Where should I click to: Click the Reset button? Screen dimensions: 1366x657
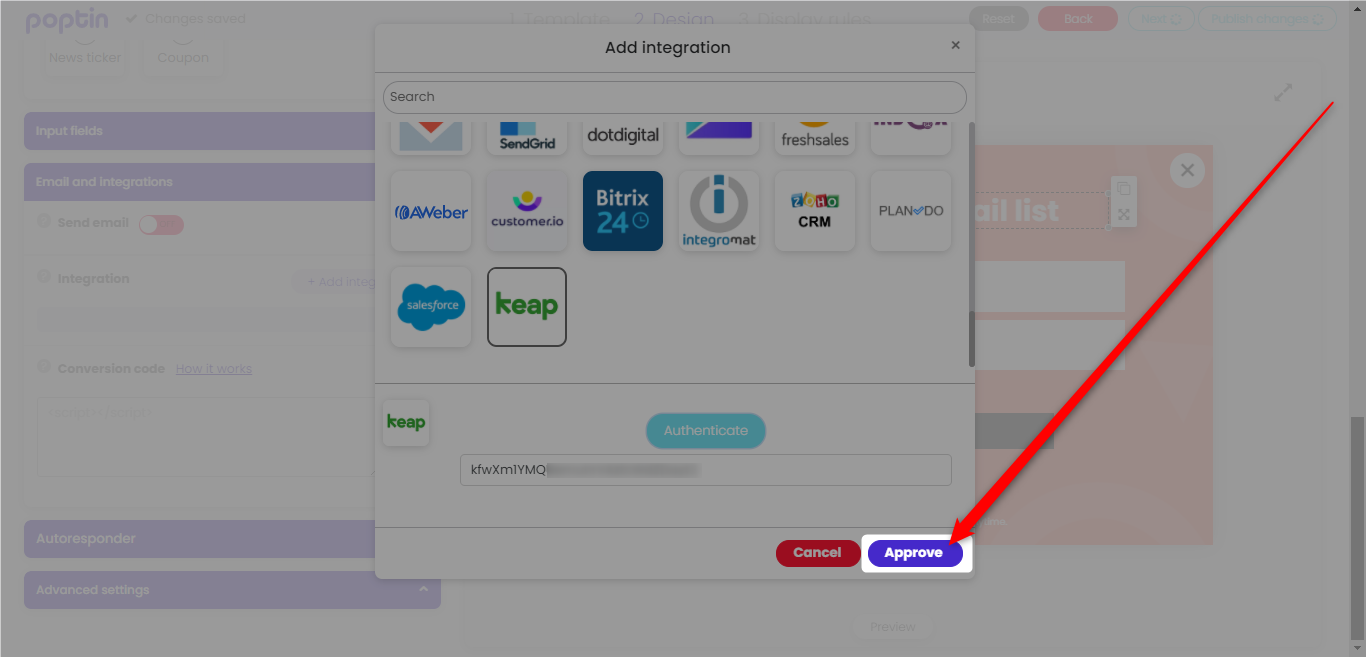click(998, 19)
